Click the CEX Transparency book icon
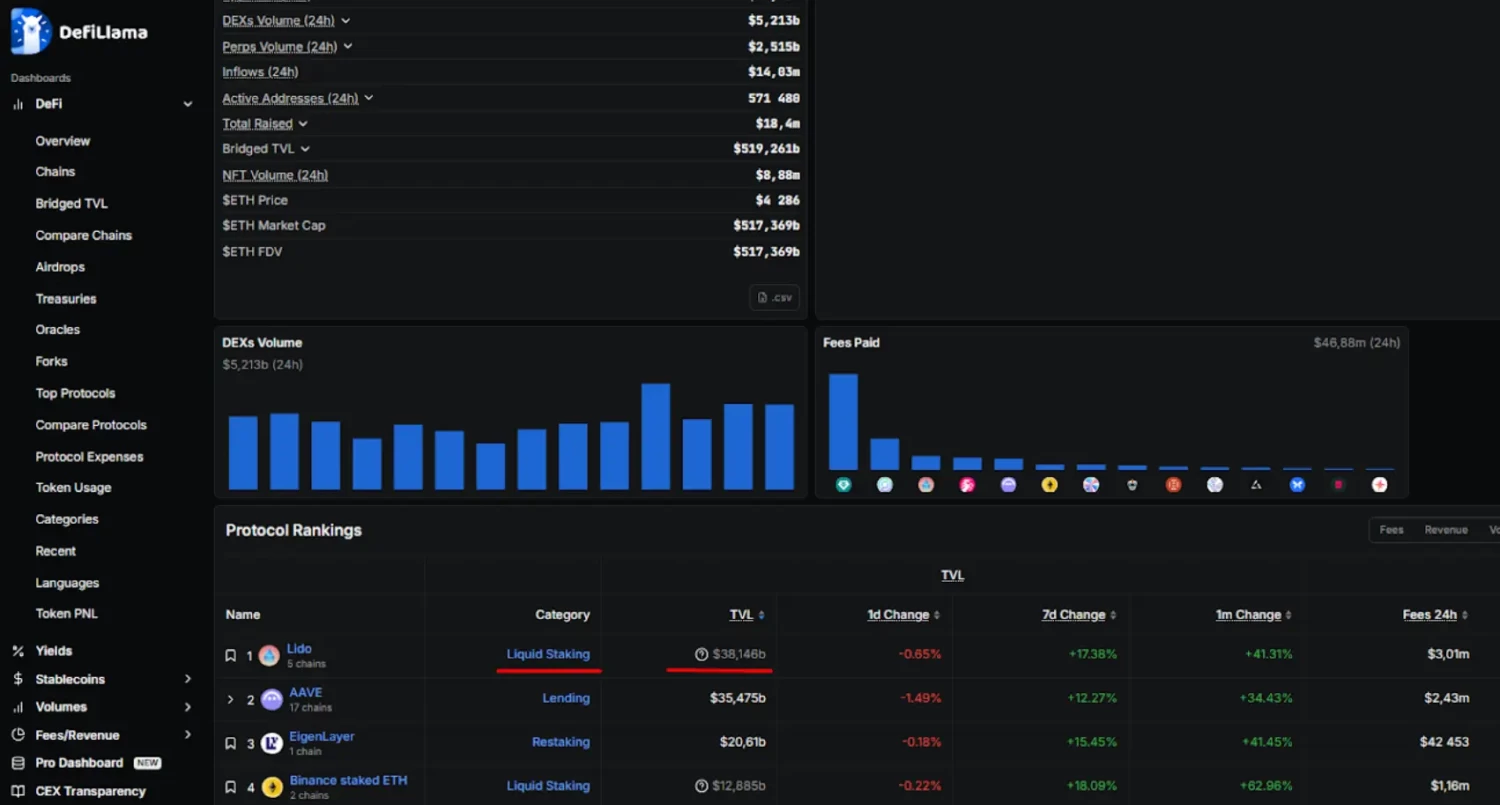 point(17,791)
